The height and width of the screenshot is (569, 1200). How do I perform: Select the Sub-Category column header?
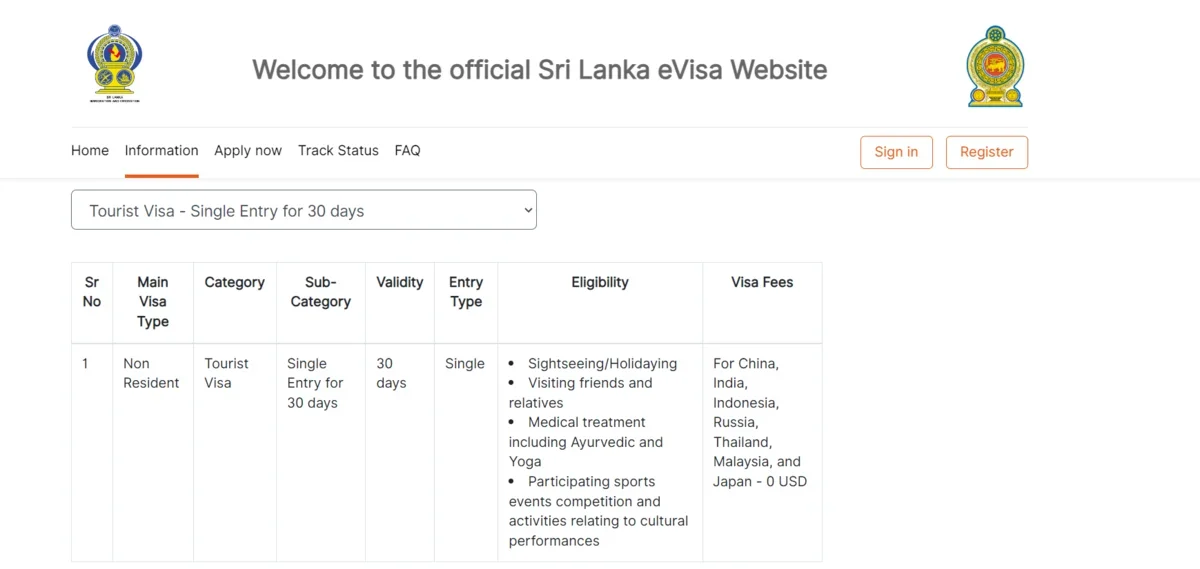(x=320, y=292)
